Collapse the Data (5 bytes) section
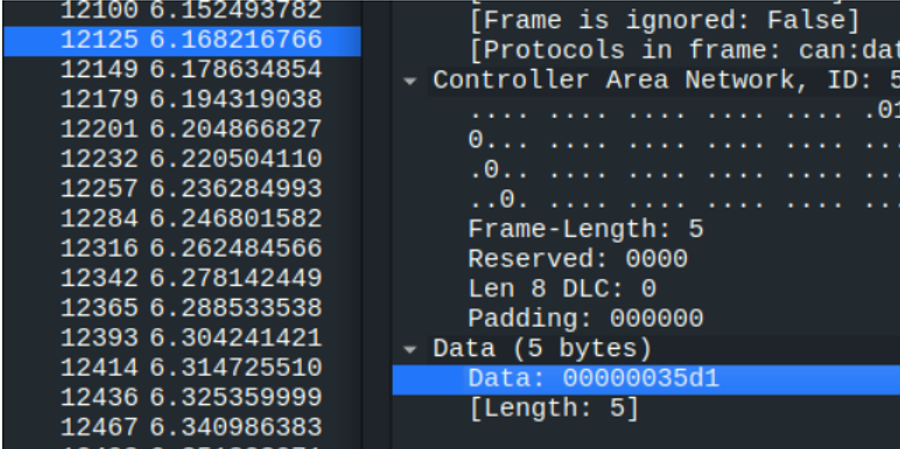900x449 pixels. (410, 349)
